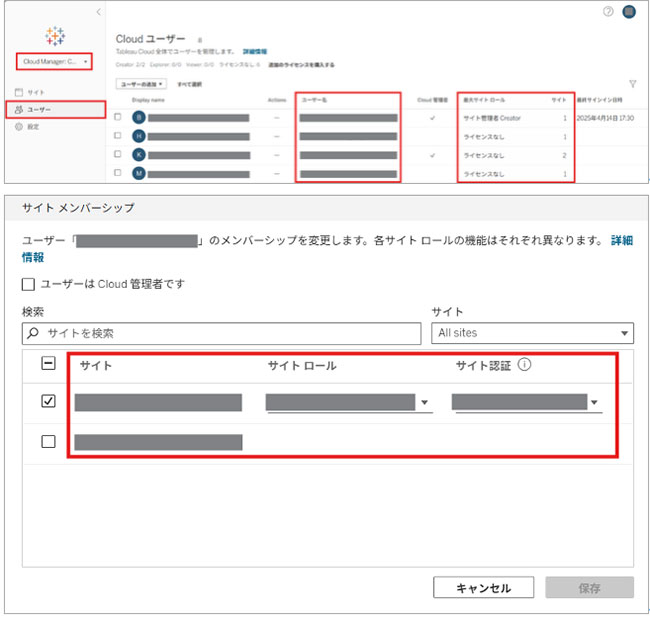Open the help question mark icon
Viewport: 650px width, 620px height.
coord(608,11)
